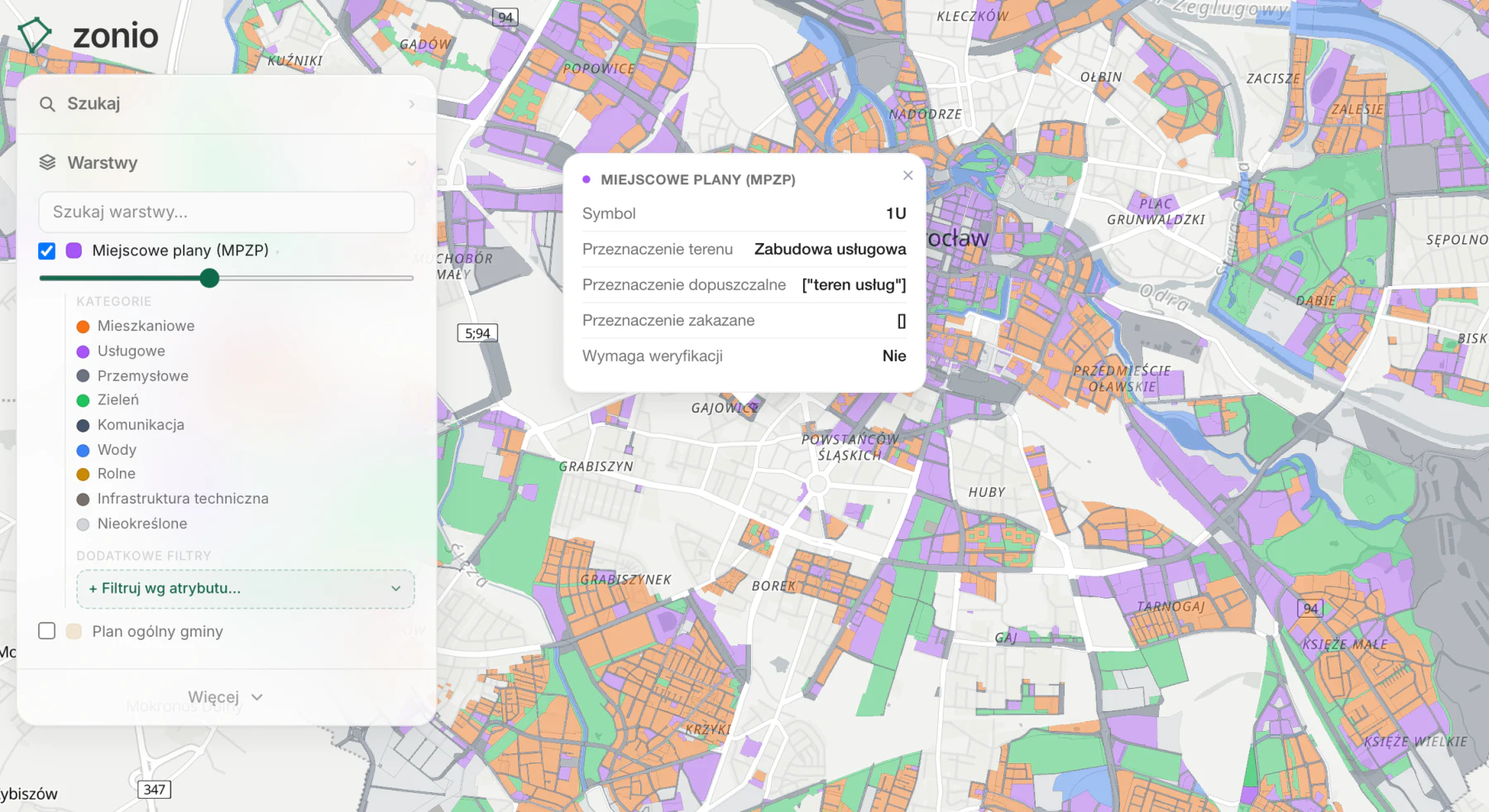Image resolution: width=1489 pixels, height=812 pixels.
Task: Click the Symbol value 1U
Action: tap(896, 213)
